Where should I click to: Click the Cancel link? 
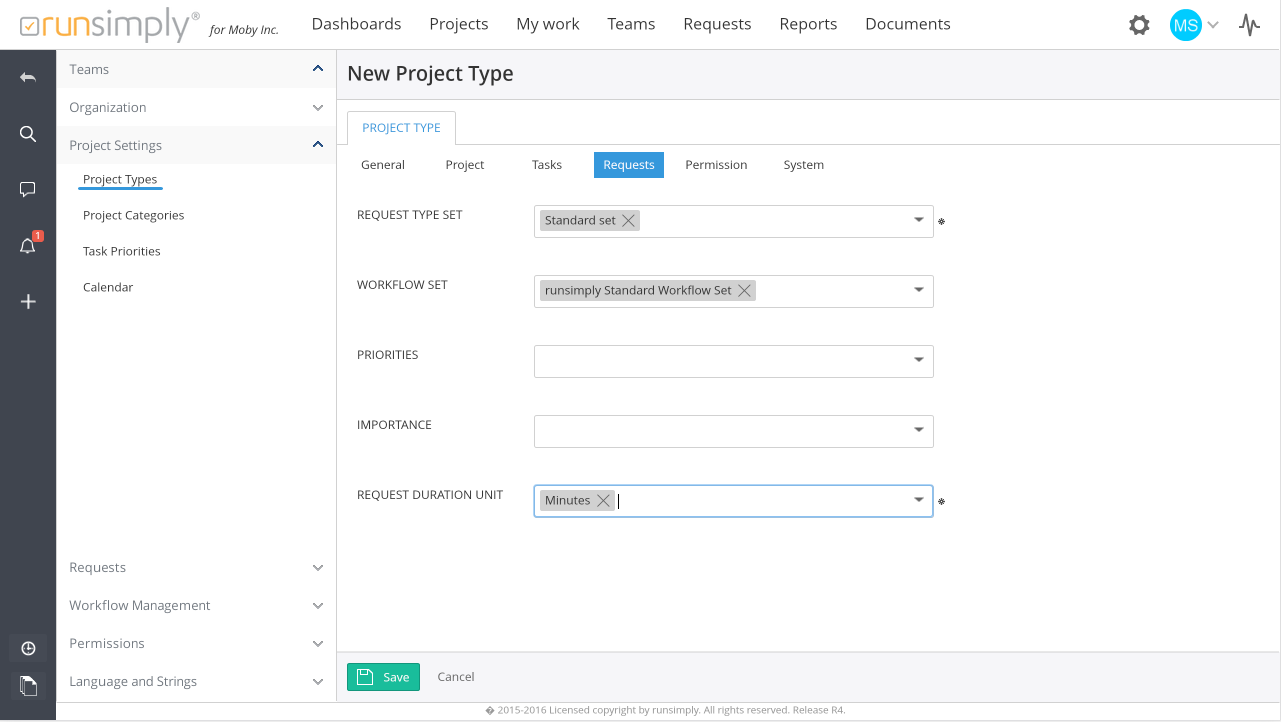tap(456, 677)
